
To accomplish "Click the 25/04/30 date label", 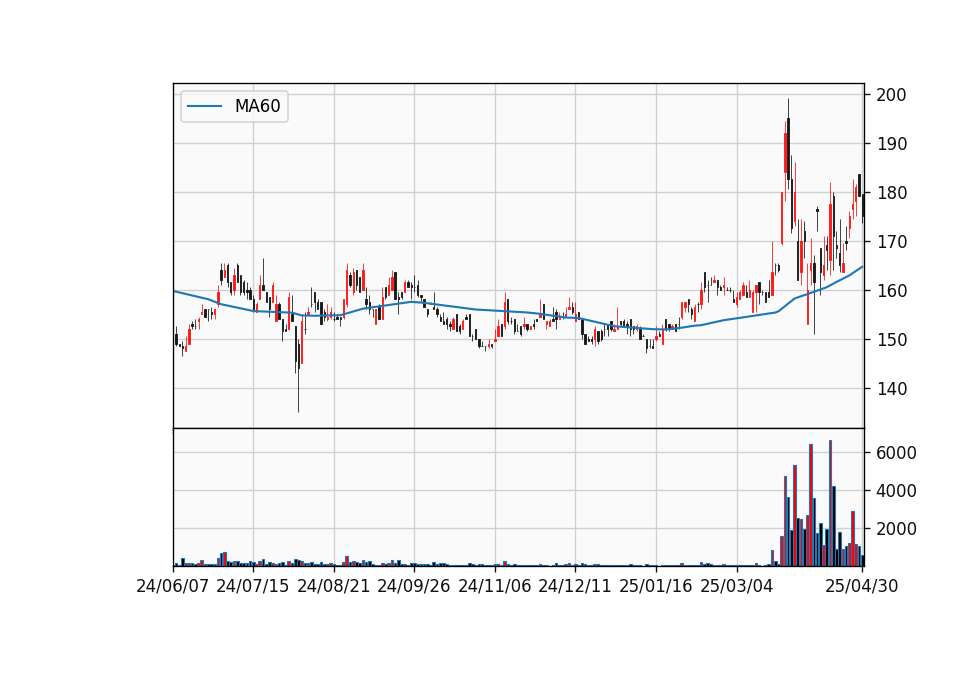I will (862, 586).
